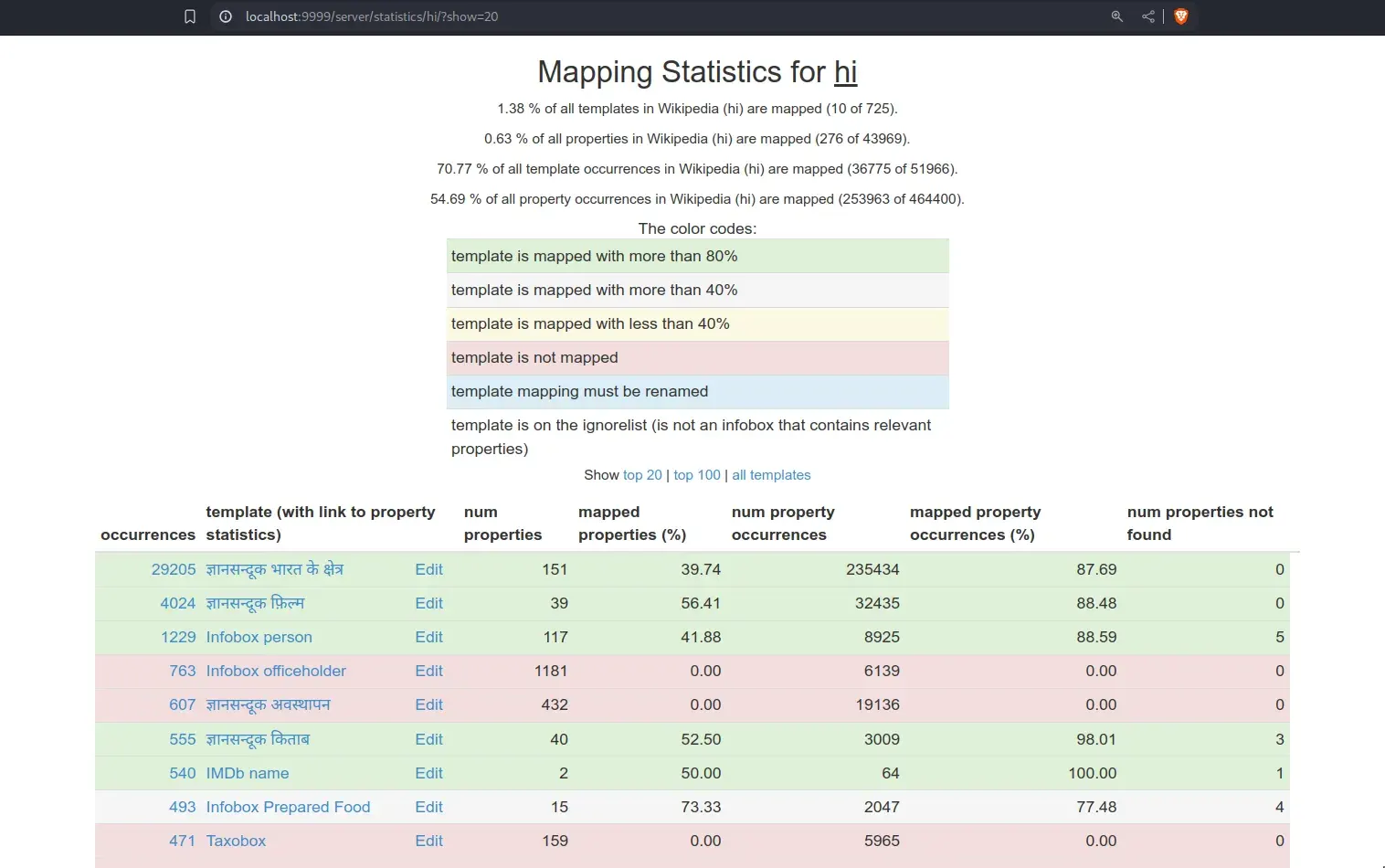1385x868 pixels.
Task: Click green 'mapped with more than 80%' legend row
Action: 698,256
